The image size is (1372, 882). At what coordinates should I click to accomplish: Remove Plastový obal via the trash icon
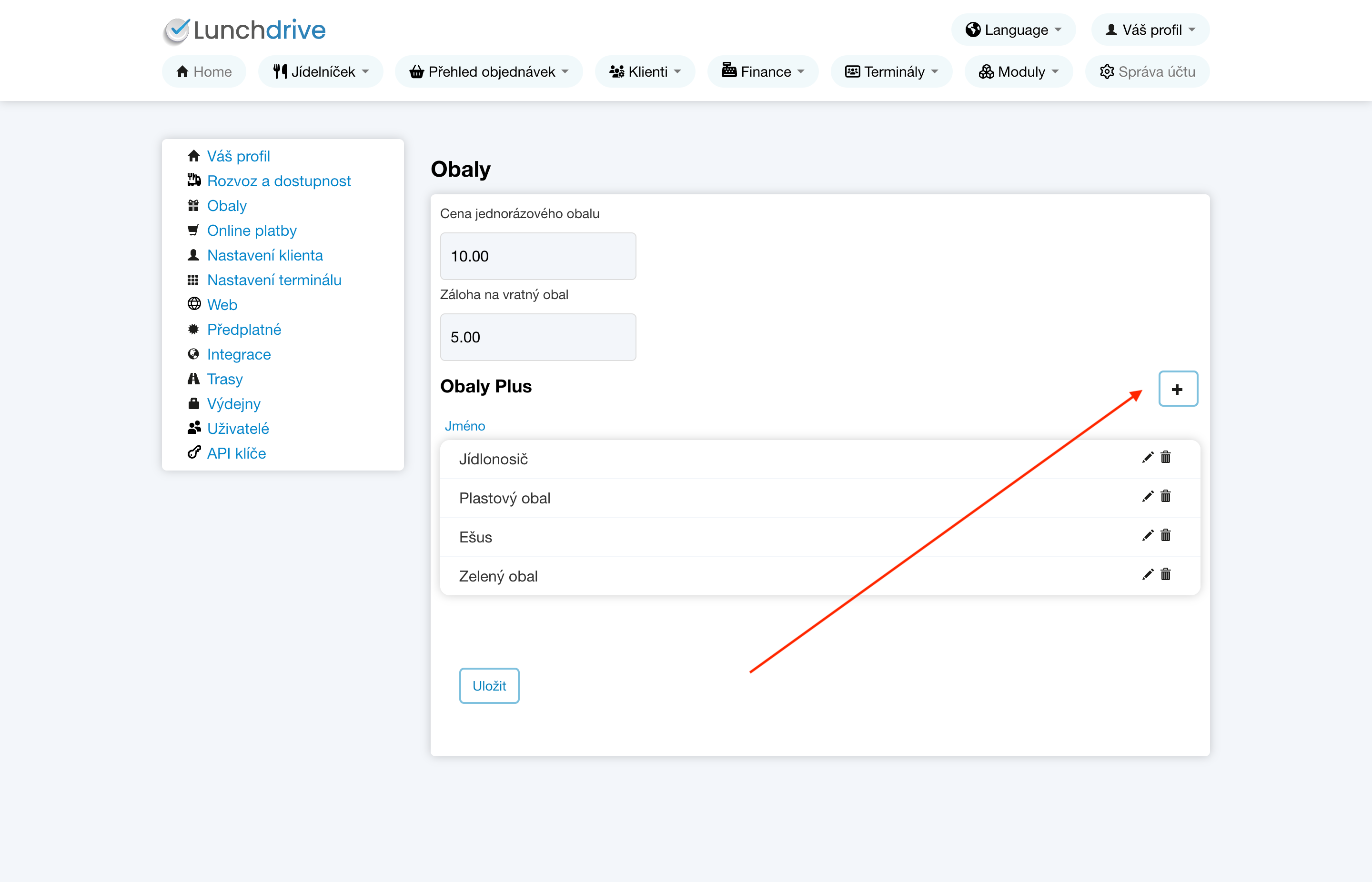(1165, 497)
